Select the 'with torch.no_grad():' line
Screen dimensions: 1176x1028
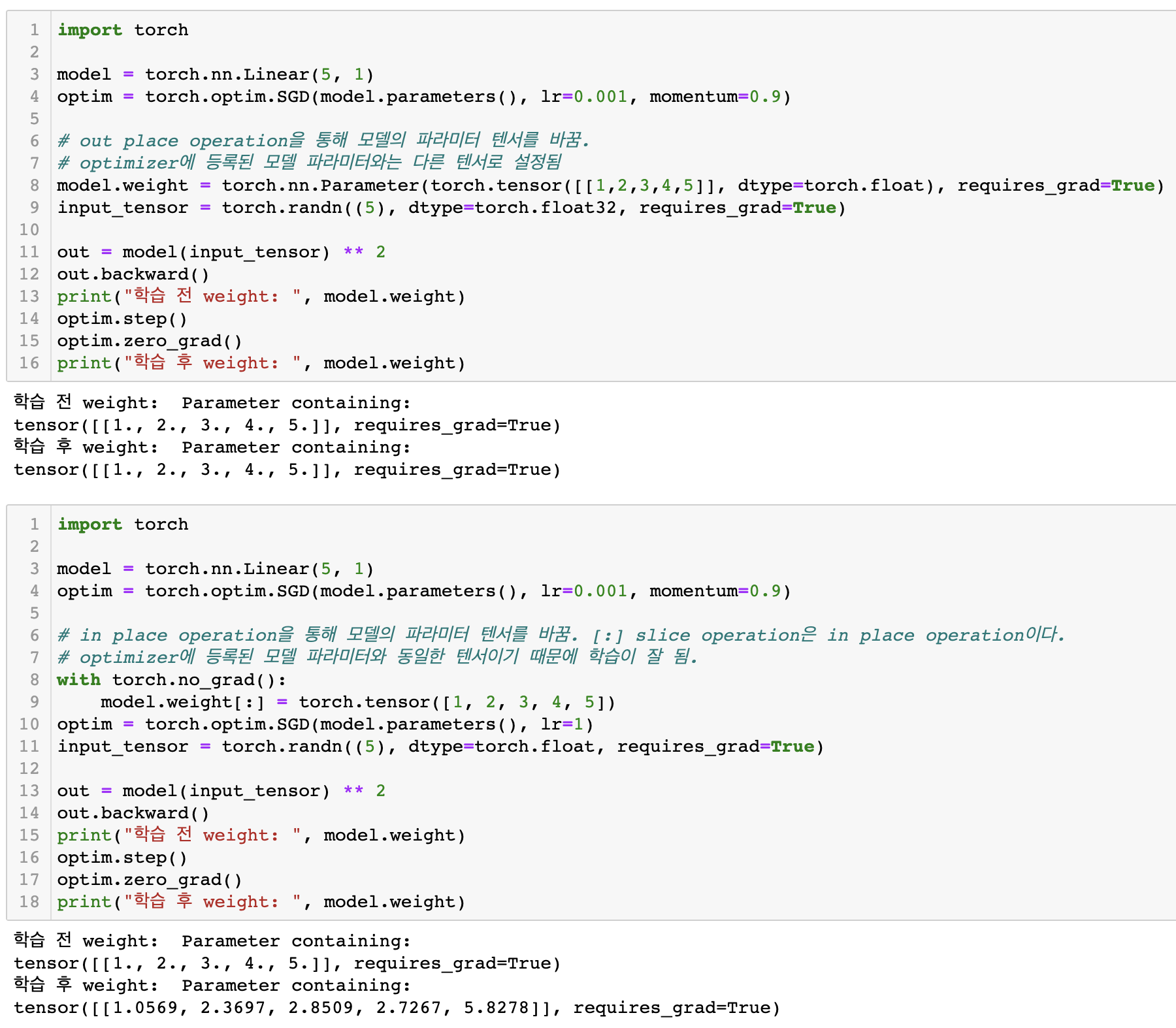171,680
